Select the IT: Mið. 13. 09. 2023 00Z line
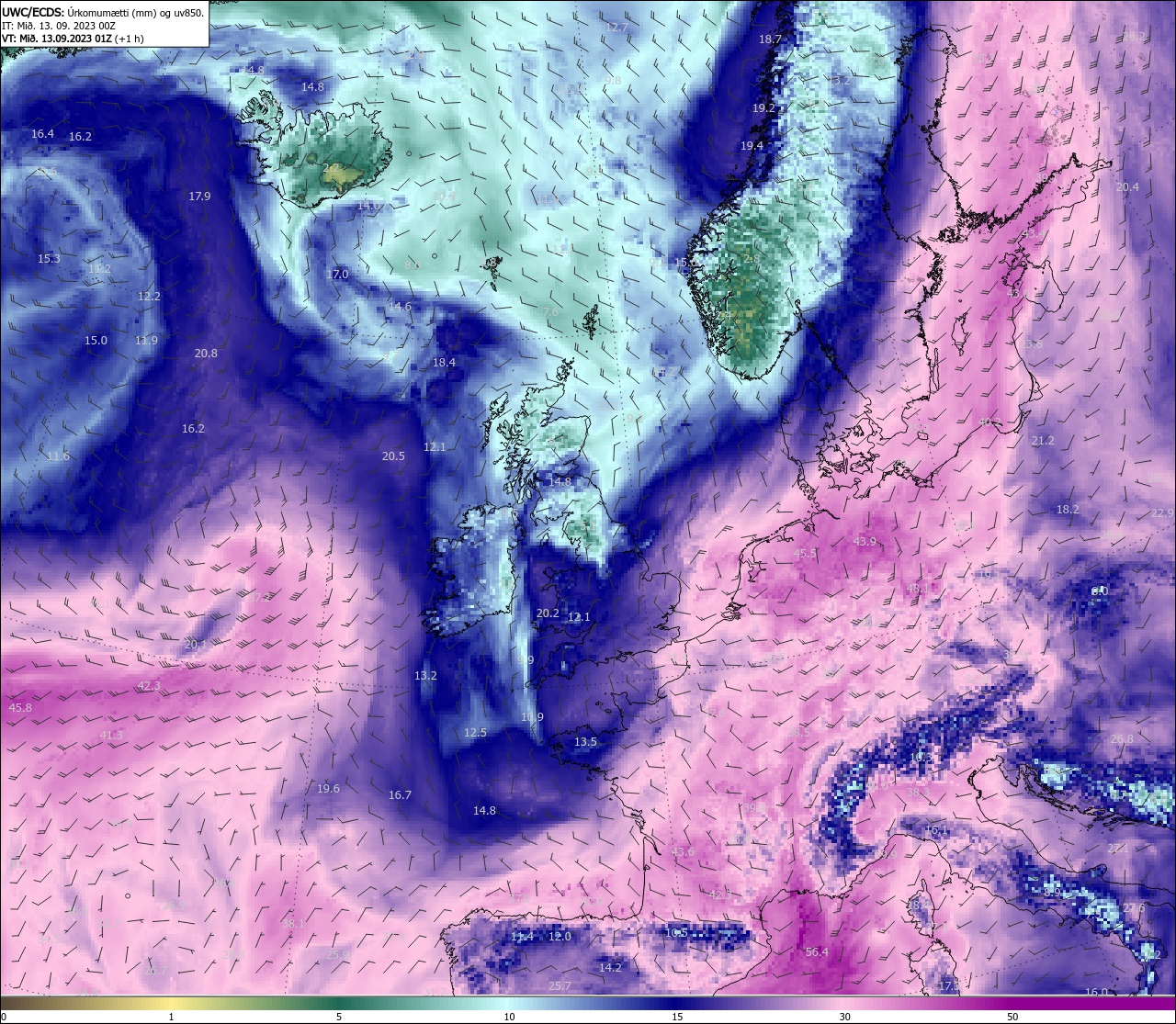 pos(57,26)
